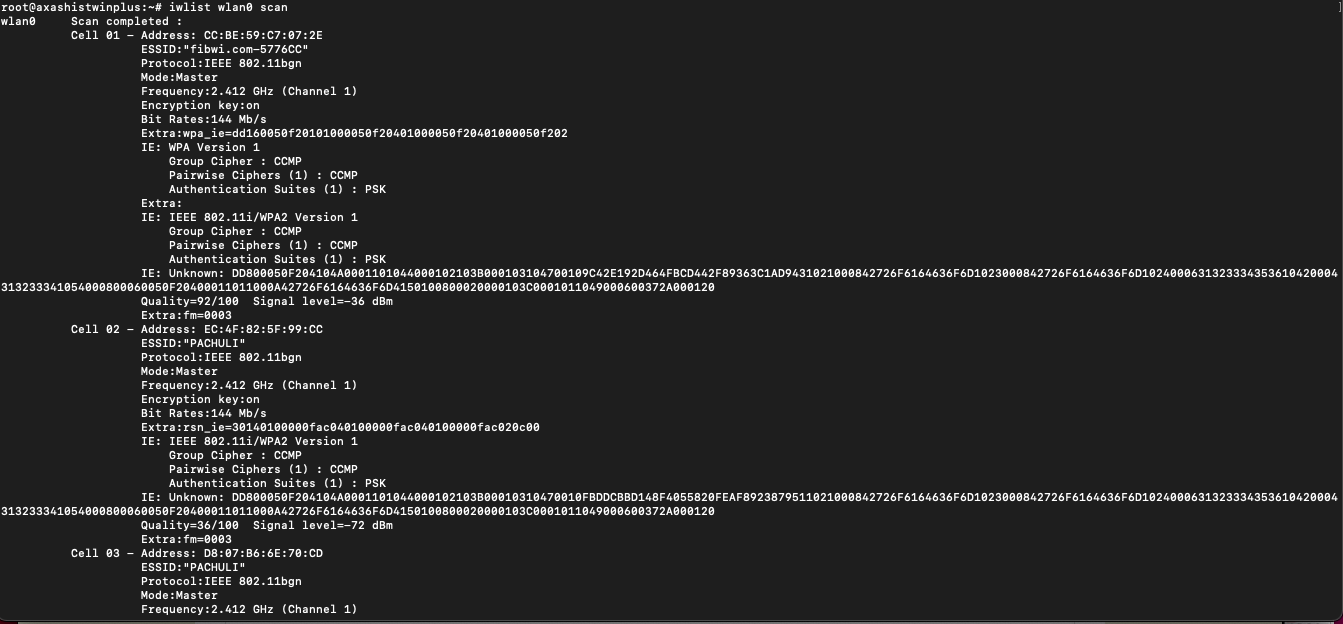Click the Cell 01 "Bit Rates:144 Mb/s" line
This screenshot has width=1343, height=624.
click(204, 119)
